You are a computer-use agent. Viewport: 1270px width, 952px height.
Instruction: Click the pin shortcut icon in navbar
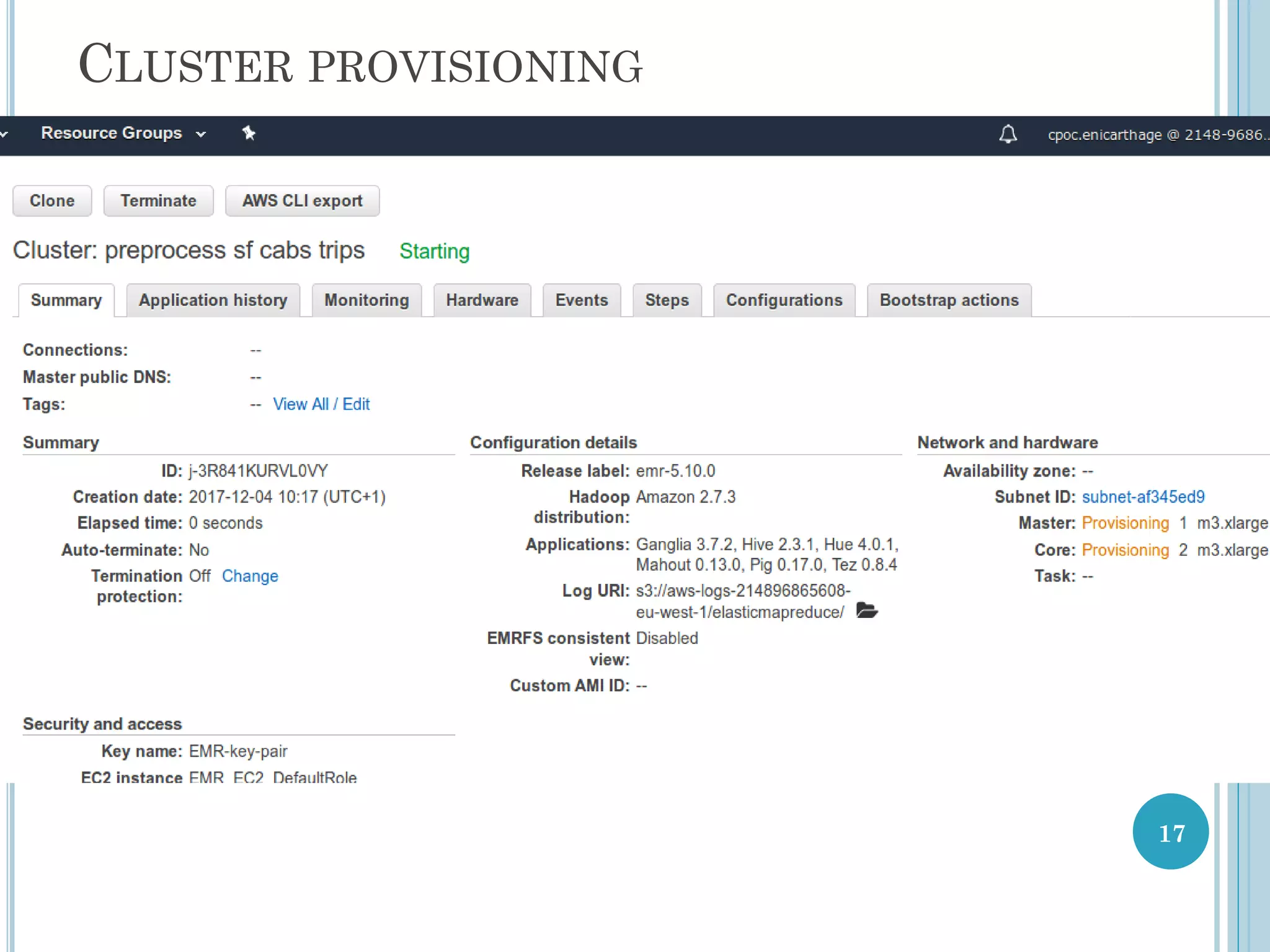click(249, 133)
